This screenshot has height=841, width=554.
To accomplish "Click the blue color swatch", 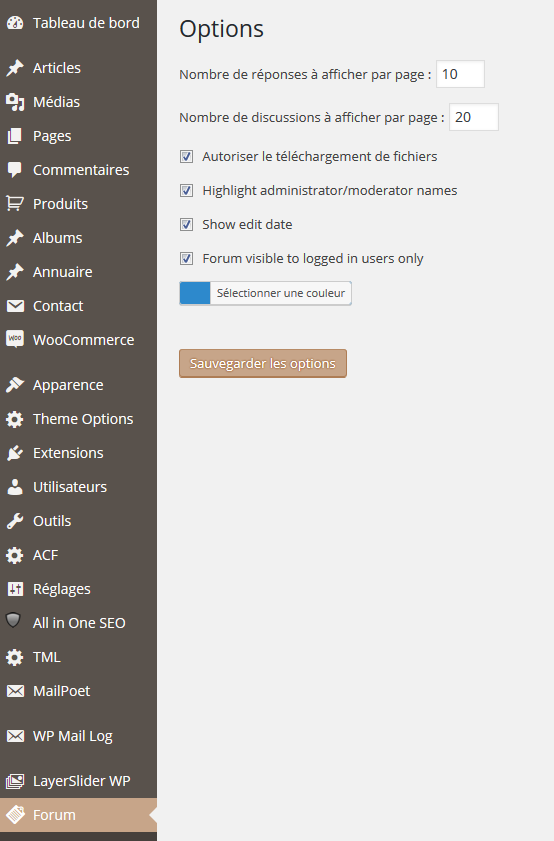I will 195,293.
